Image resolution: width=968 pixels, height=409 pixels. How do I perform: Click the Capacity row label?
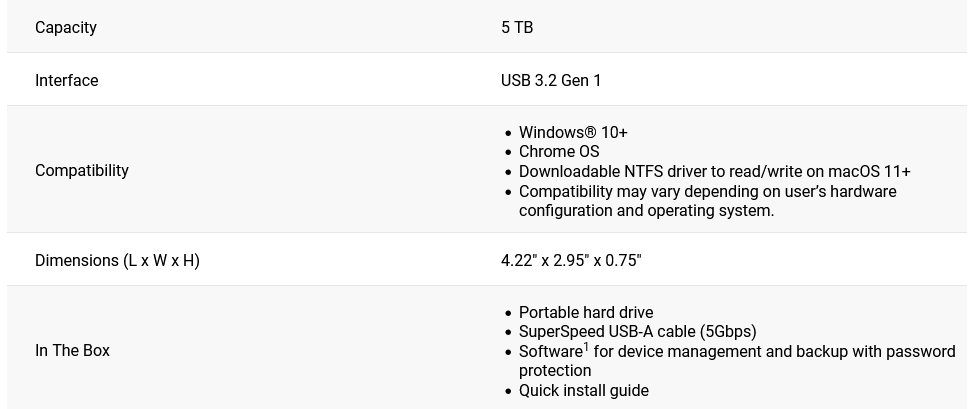(66, 27)
